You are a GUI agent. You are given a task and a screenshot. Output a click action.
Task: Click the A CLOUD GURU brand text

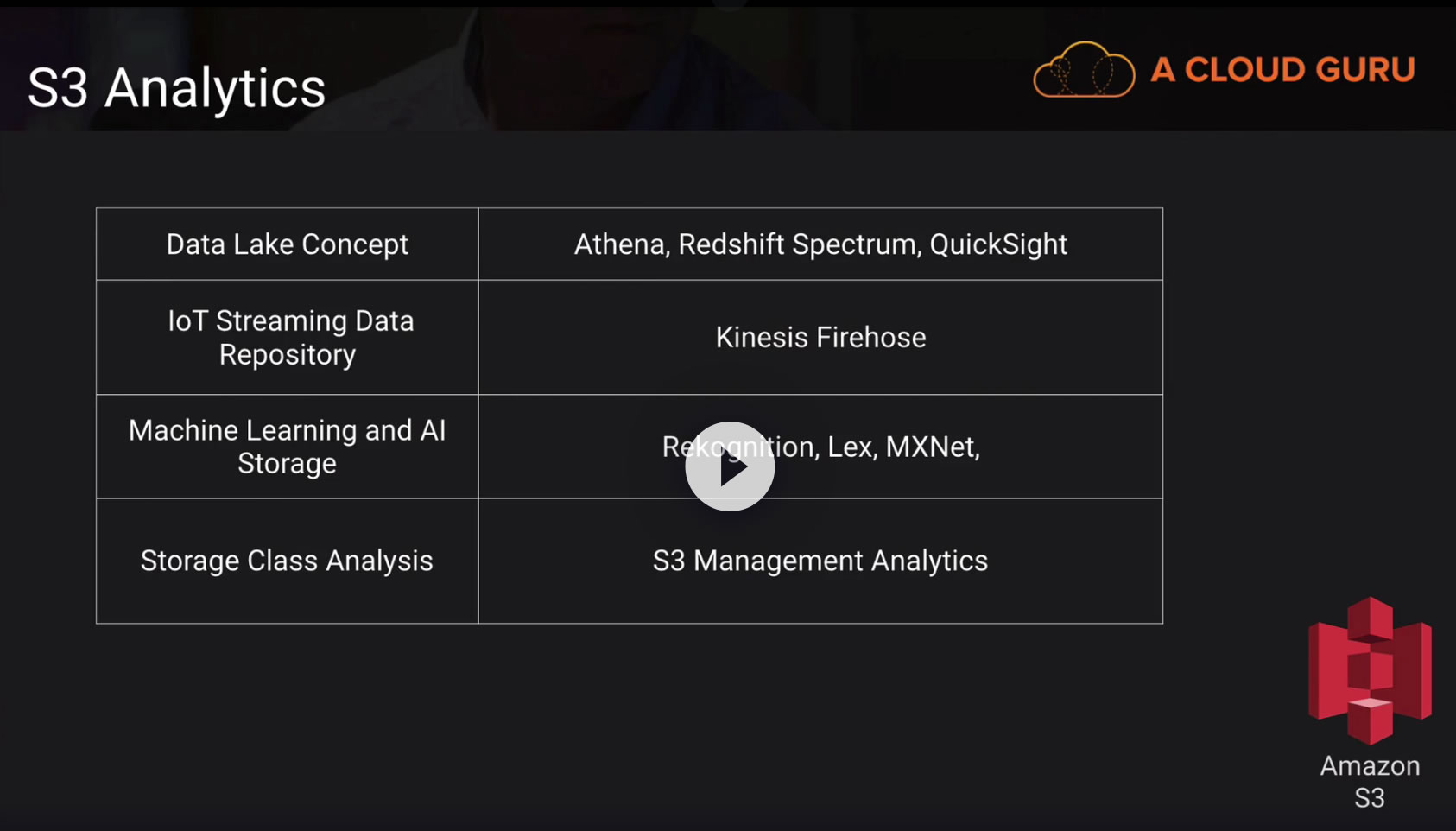pyautogui.click(x=1282, y=70)
